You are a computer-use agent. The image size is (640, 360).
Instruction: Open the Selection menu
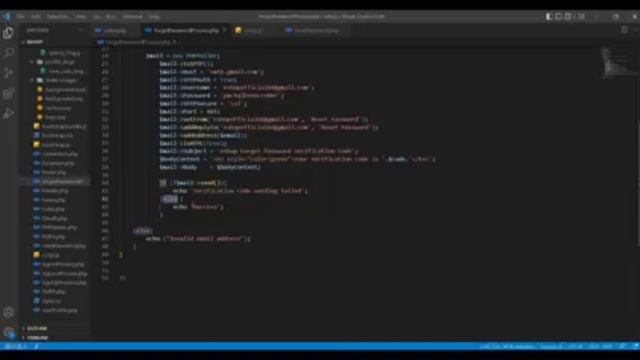click(x=57, y=17)
